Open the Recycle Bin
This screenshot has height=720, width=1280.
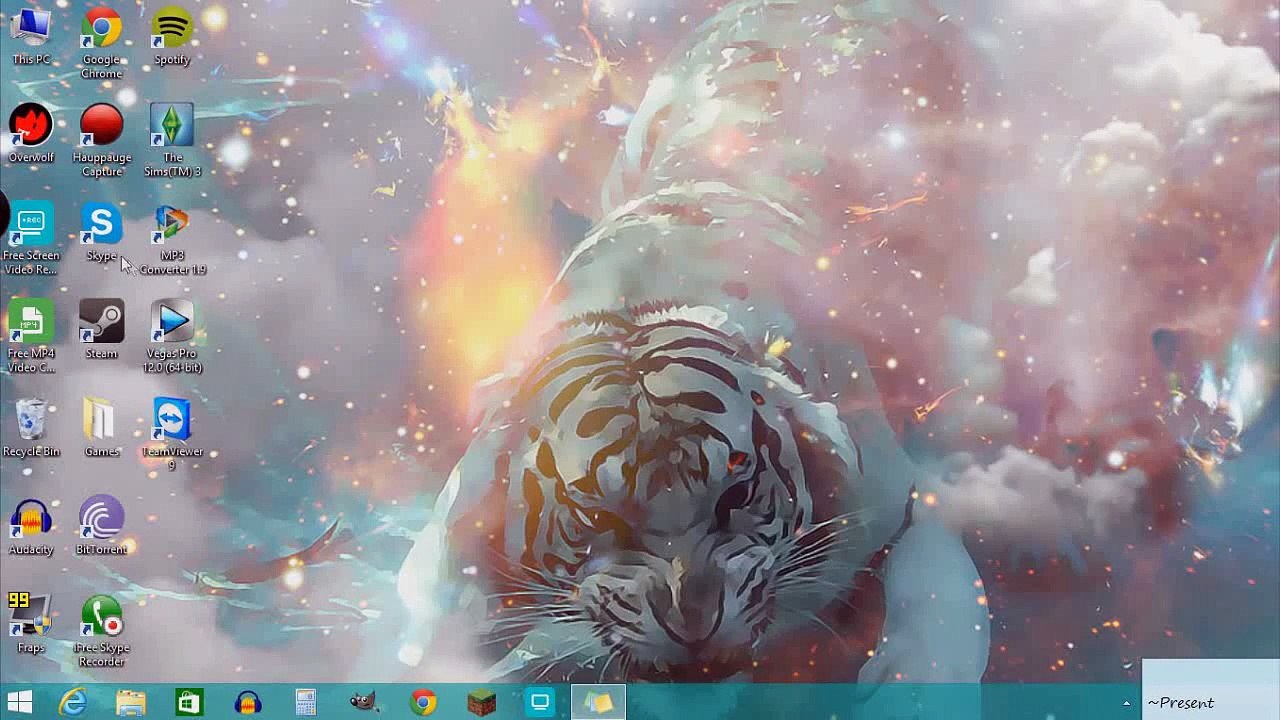pos(31,428)
